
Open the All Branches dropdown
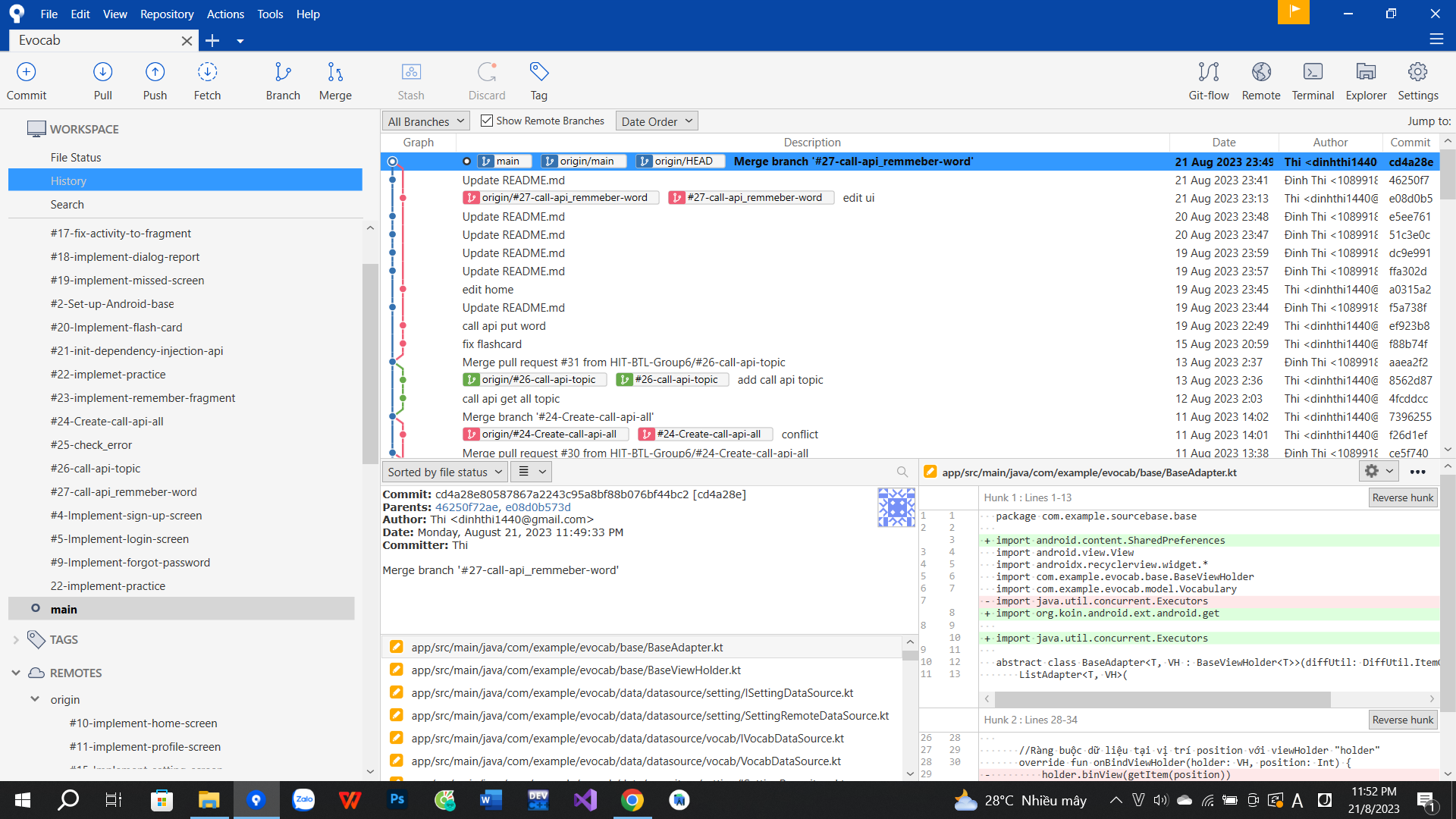425,121
